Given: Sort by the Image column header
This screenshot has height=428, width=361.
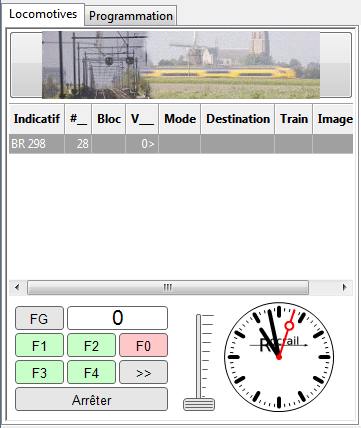Looking at the screenshot, I should pyautogui.click(x=333, y=119).
